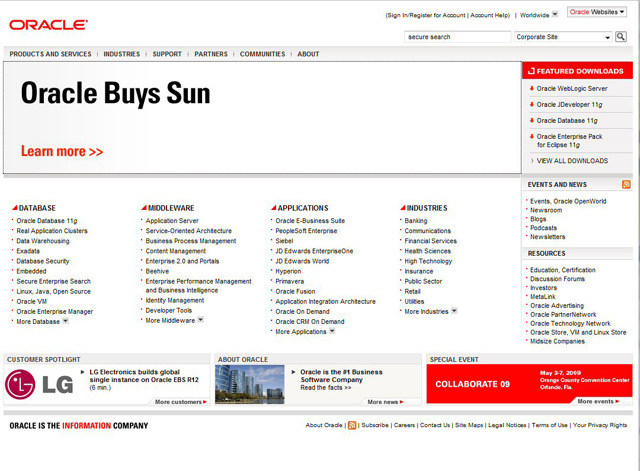Open Service-Oriented Architecture link
640x471 pixels.
(189, 231)
